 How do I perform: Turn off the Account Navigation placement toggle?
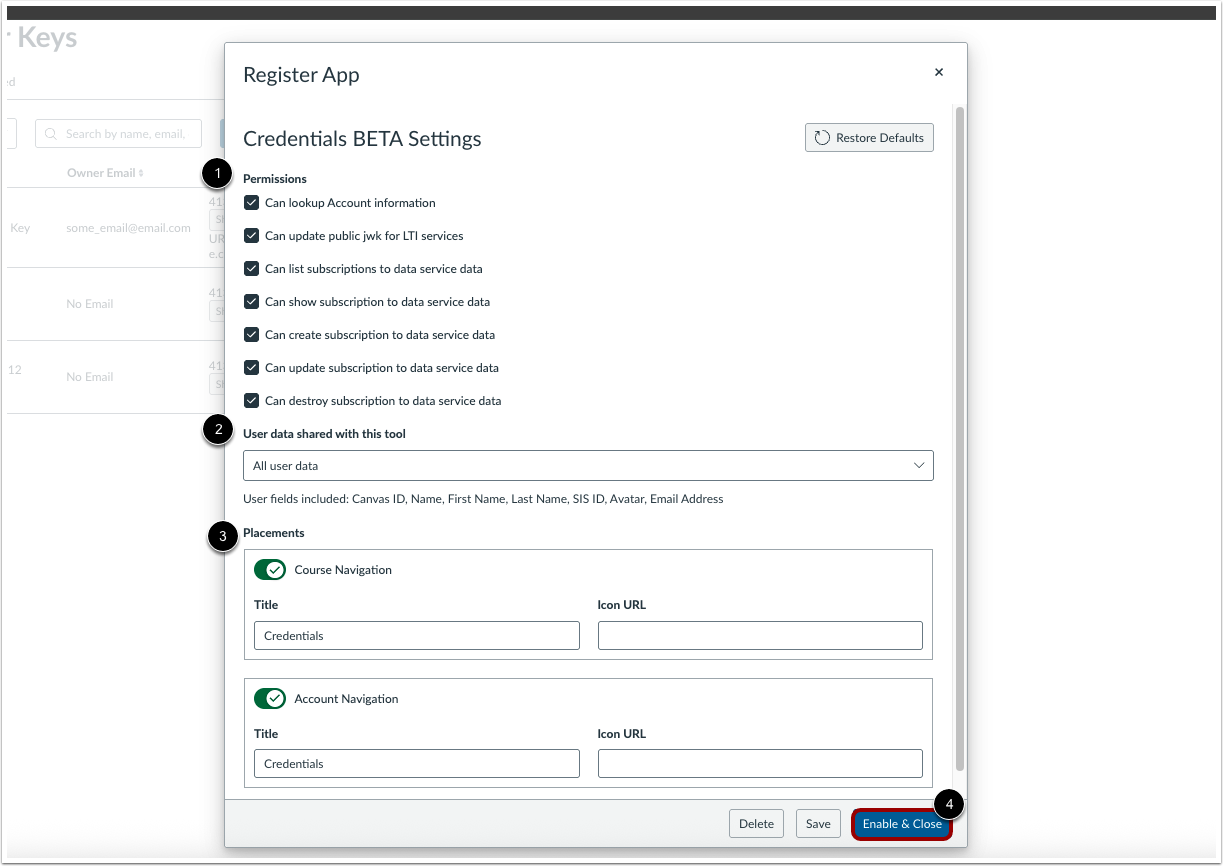pos(270,698)
